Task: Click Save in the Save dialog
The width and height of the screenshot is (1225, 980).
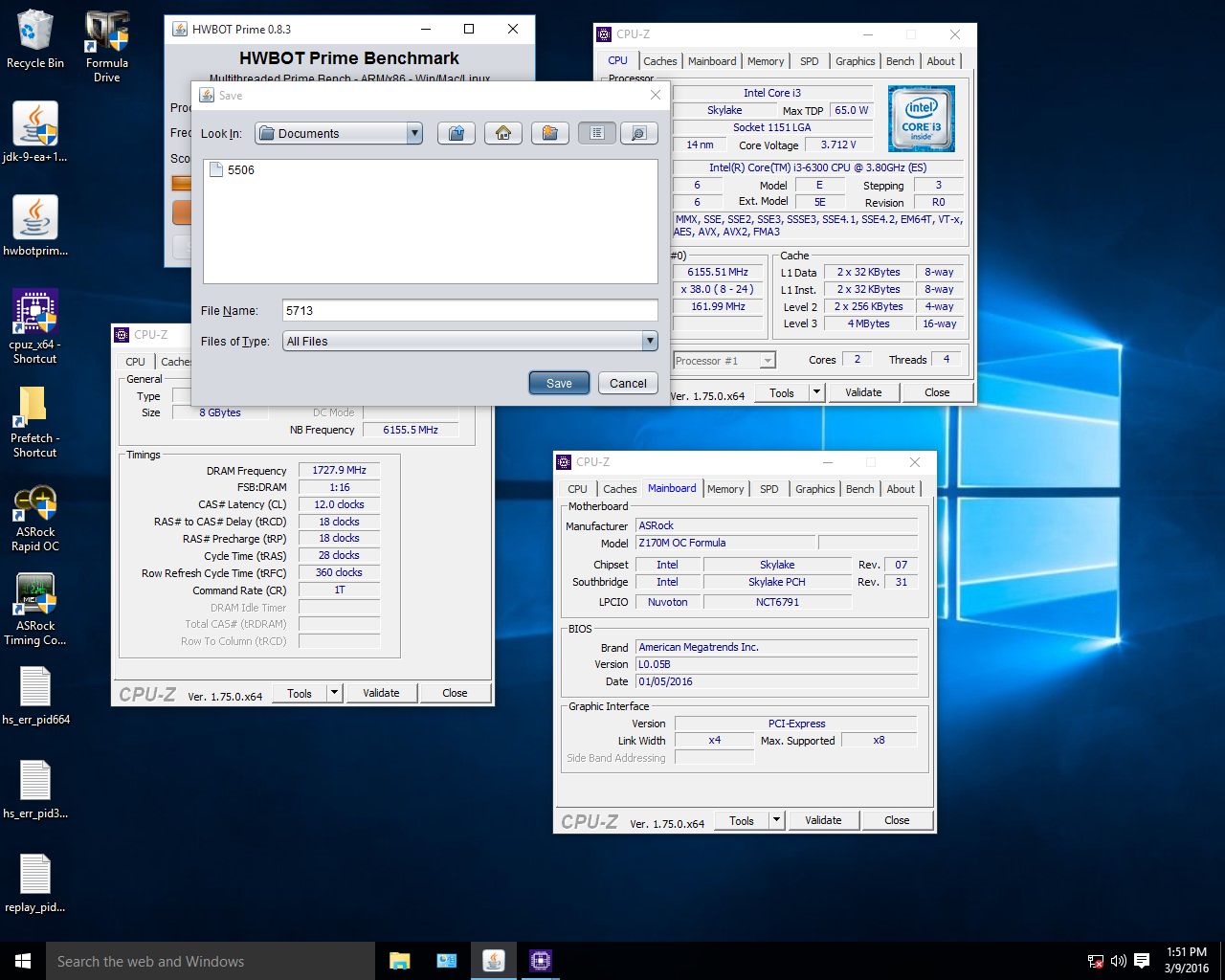Action: pos(559,383)
